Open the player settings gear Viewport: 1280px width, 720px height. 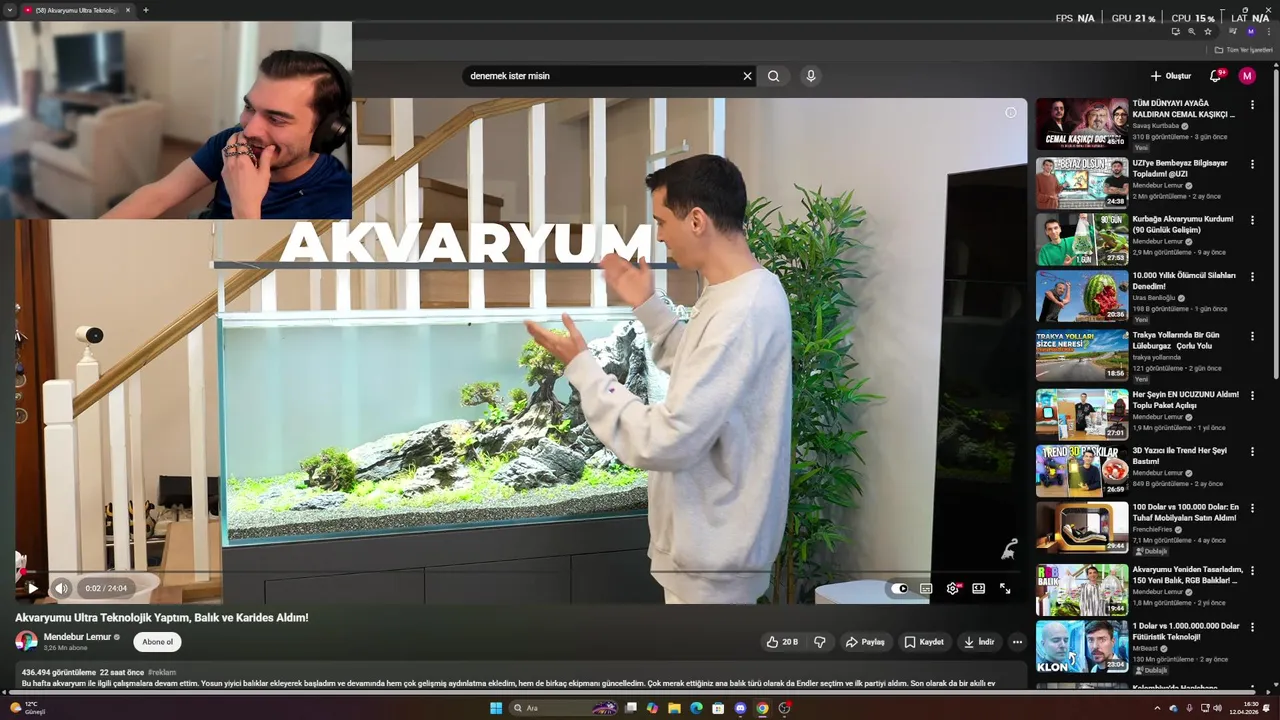pos(952,588)
